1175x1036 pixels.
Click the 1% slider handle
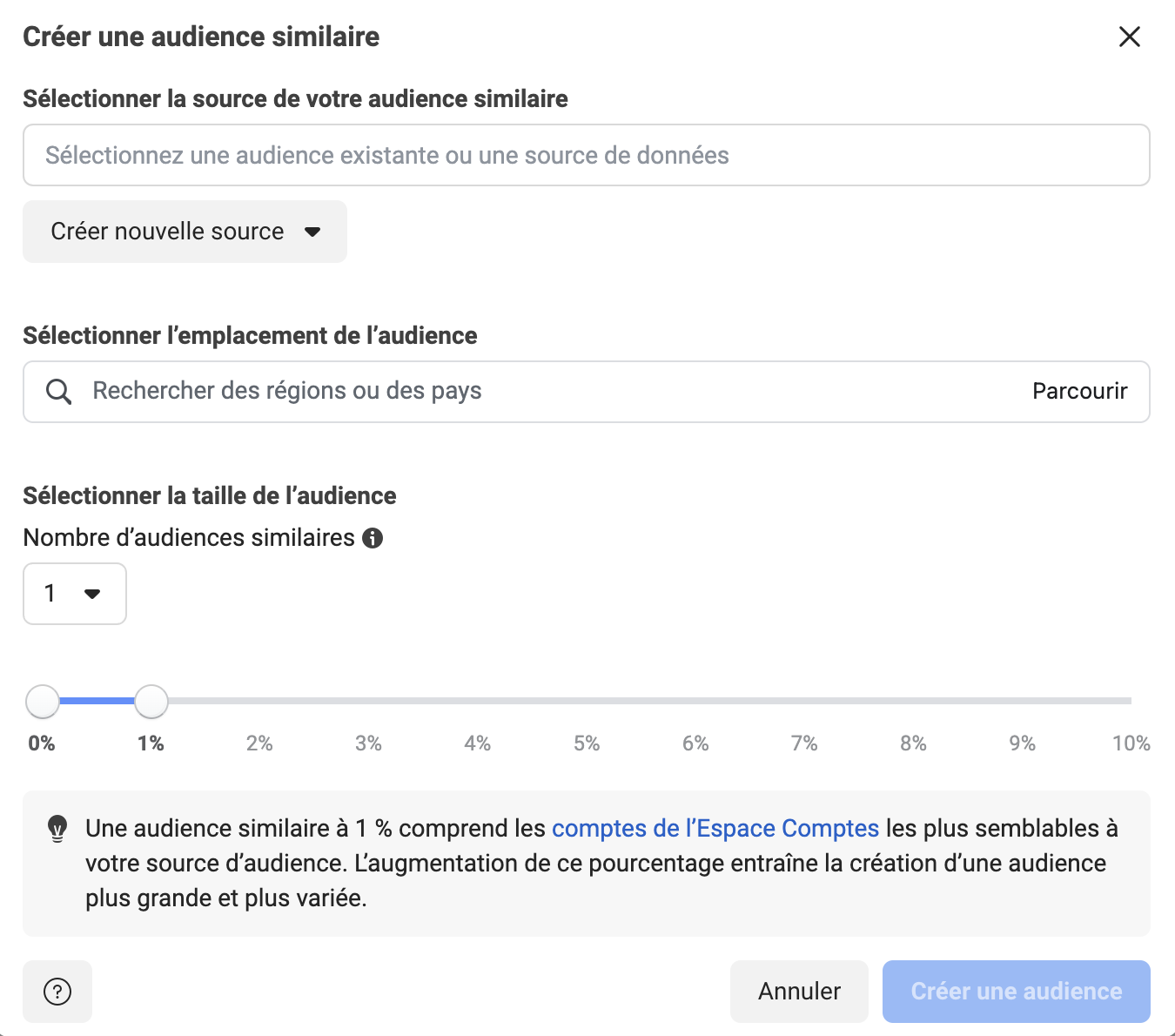coord(151,701)
